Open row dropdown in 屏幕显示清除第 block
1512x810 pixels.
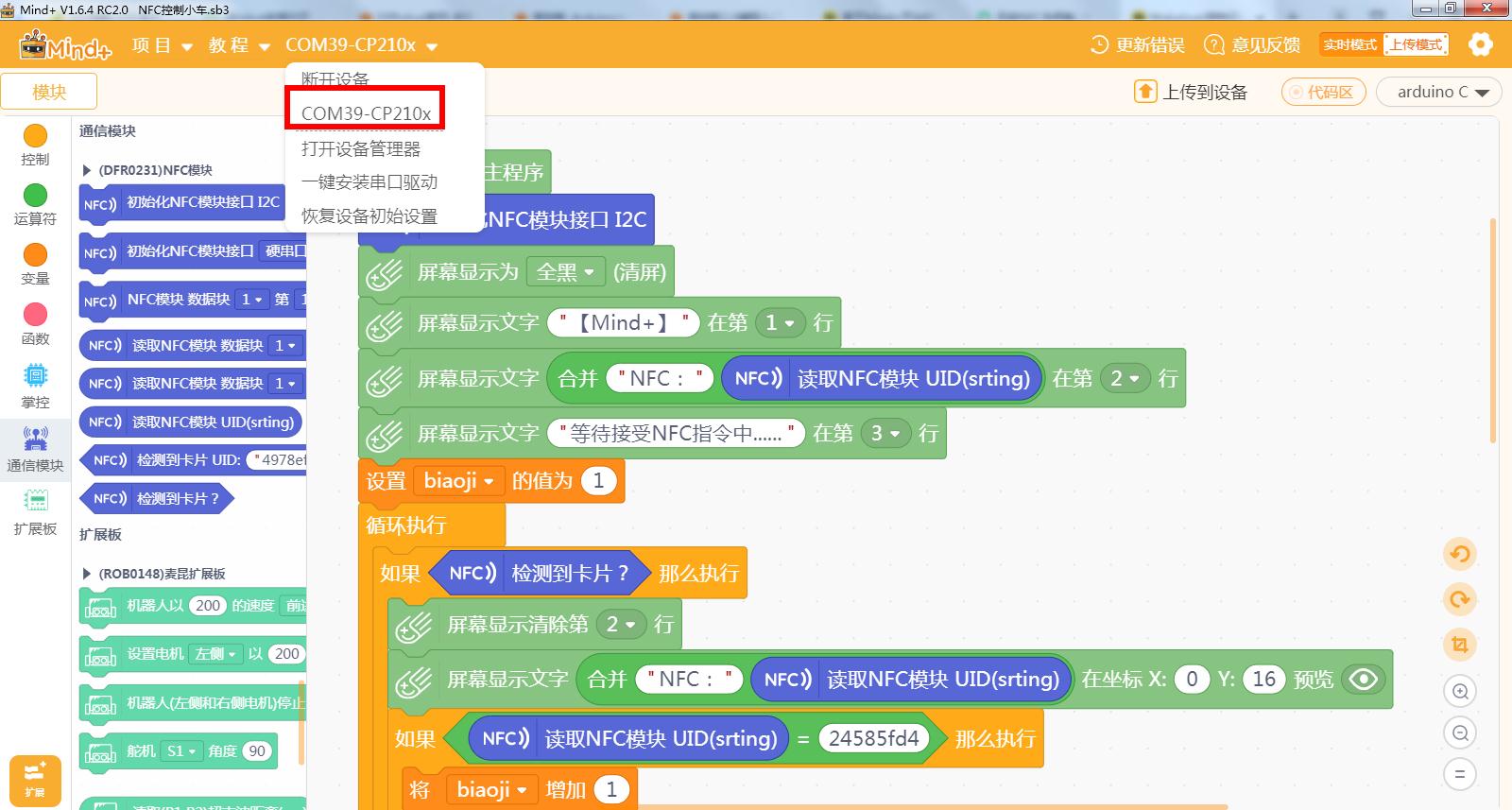click(621, 625)
